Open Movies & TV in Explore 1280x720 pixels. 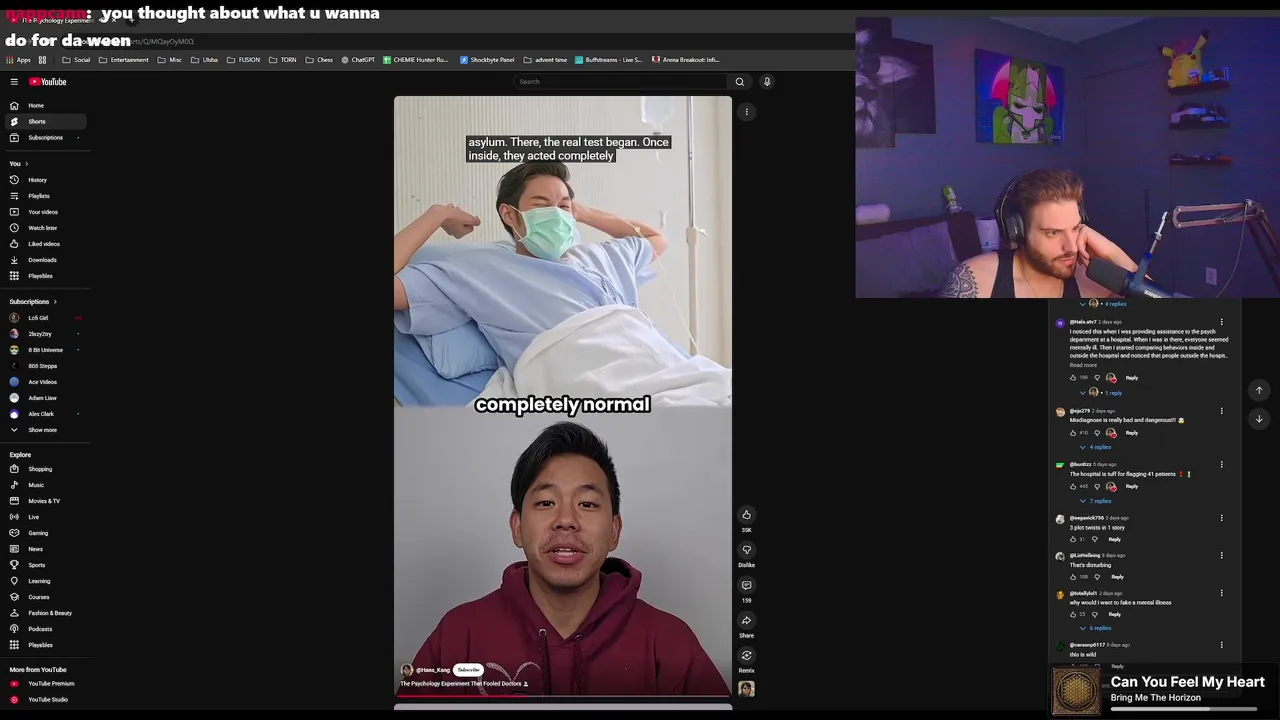click(44, 501)
